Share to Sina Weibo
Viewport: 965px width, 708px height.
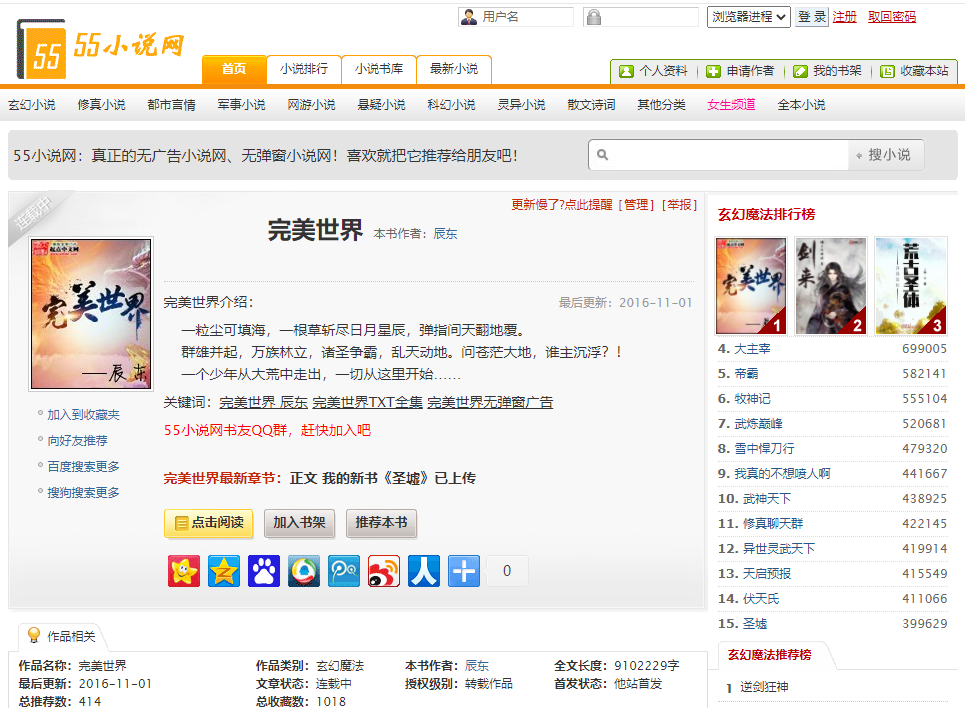383,570
